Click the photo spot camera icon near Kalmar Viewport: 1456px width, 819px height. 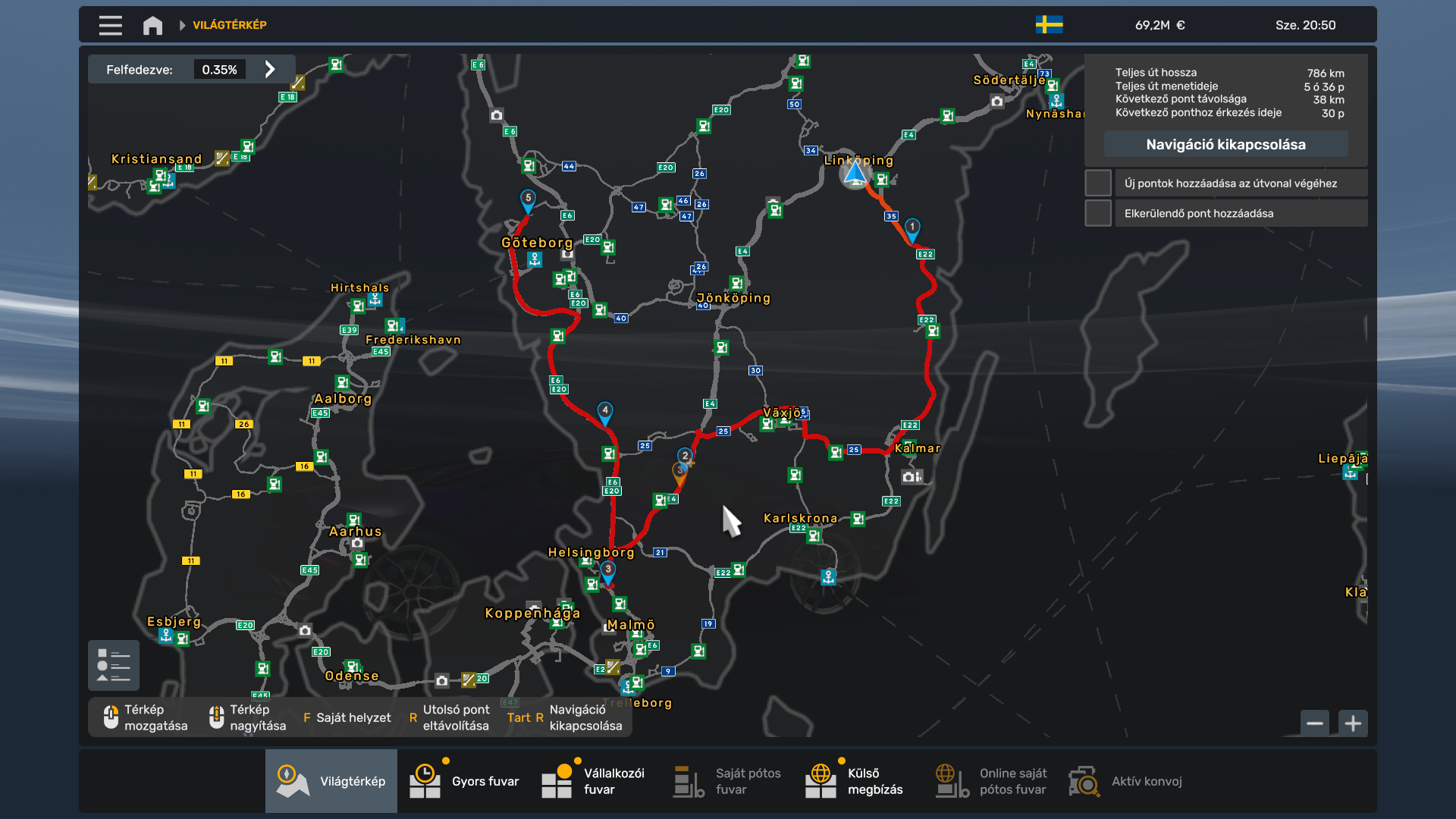coord(912,477)
